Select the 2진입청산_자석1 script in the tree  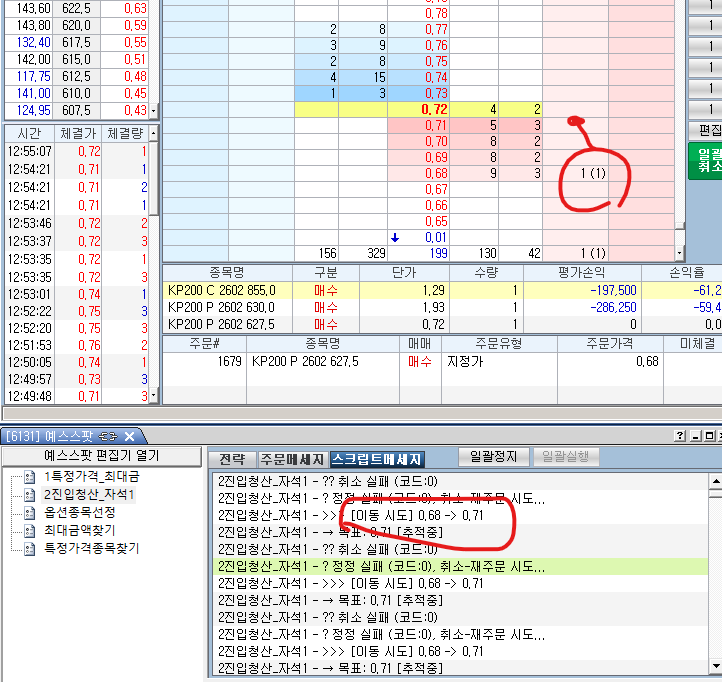click(88, 494)
